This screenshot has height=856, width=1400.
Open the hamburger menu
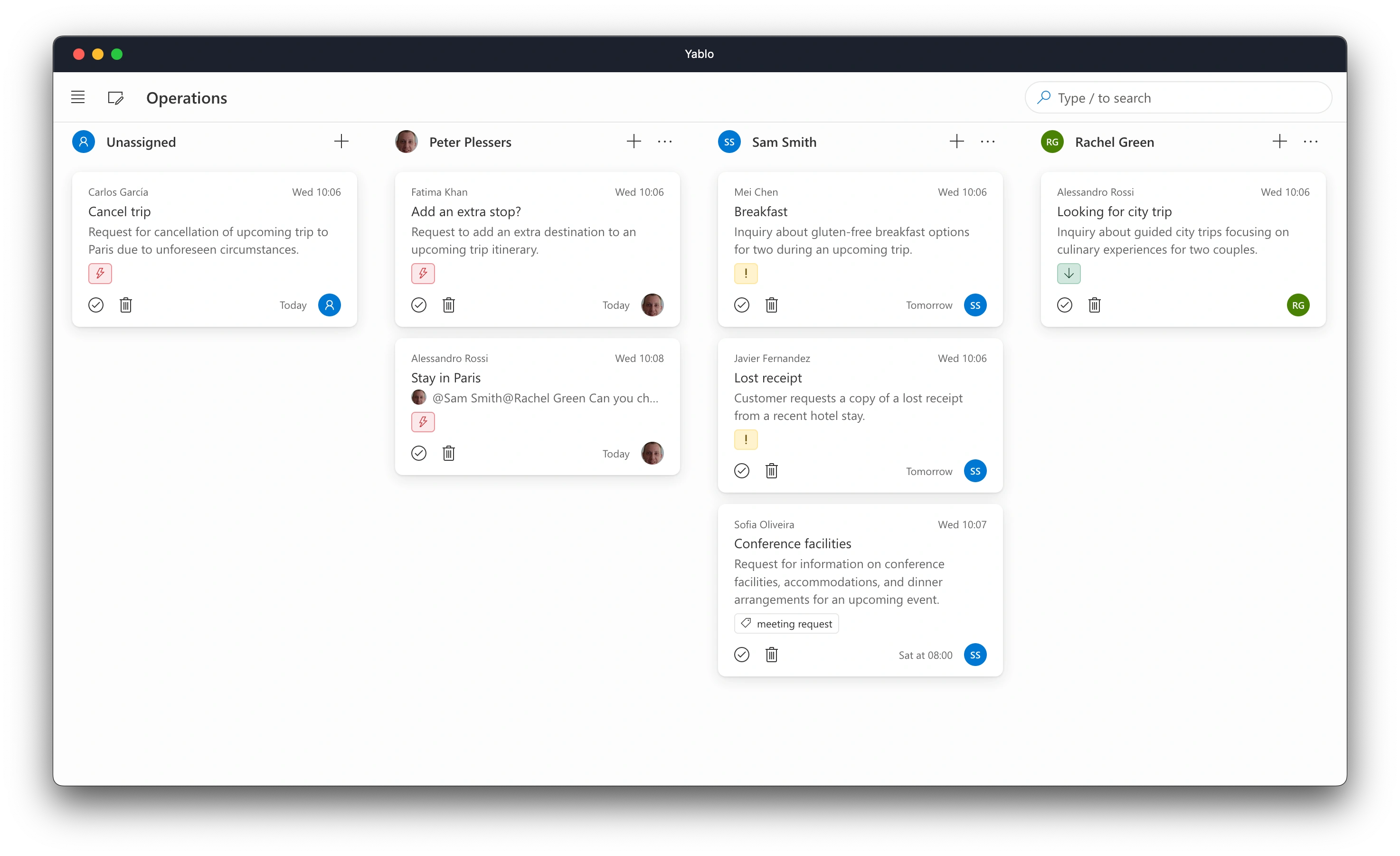78,97
